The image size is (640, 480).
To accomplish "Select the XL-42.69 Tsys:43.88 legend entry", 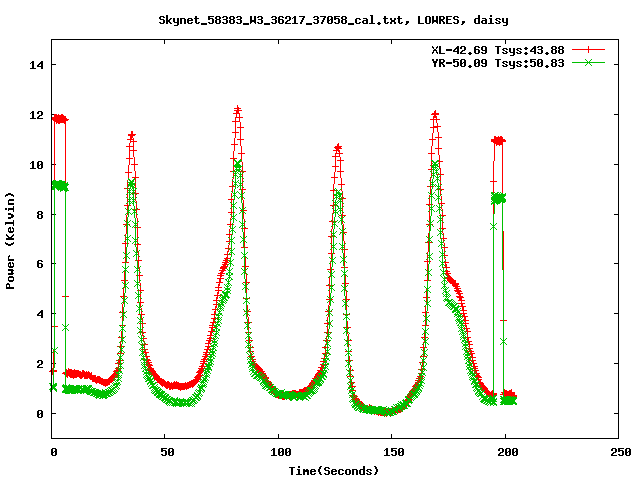I will 498,50.
